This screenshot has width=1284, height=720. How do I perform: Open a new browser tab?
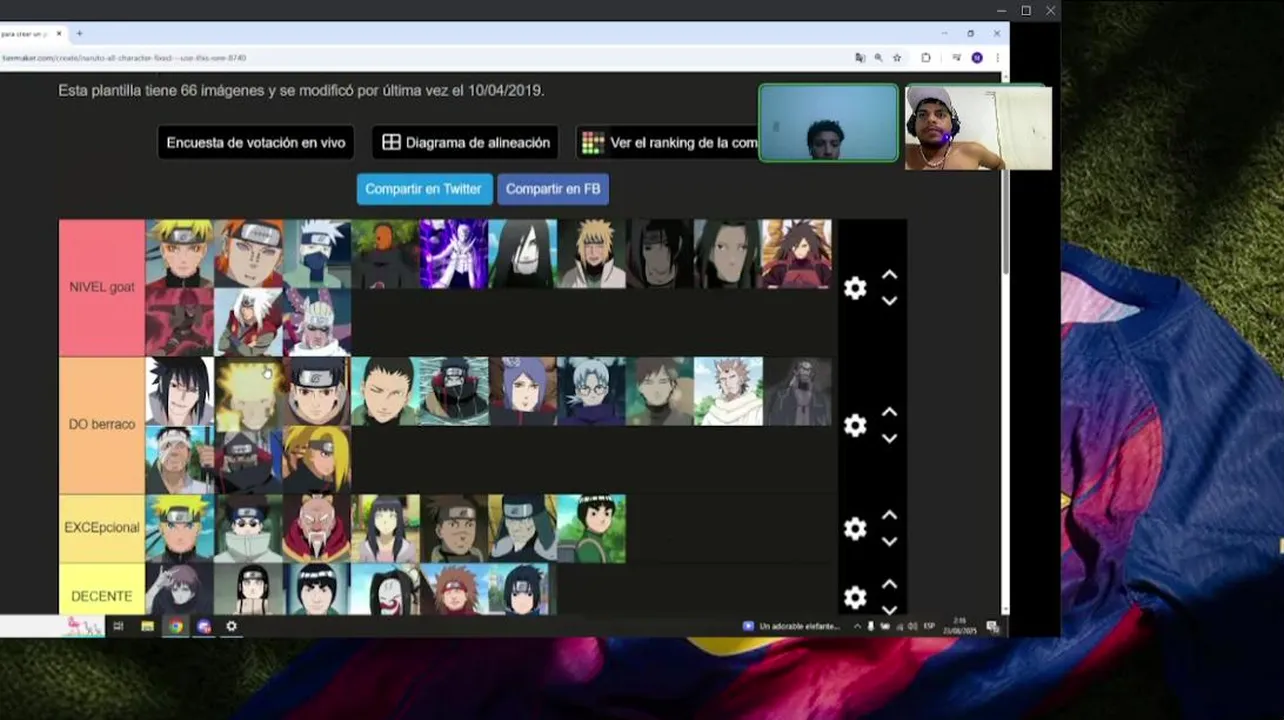coord(80,33)
